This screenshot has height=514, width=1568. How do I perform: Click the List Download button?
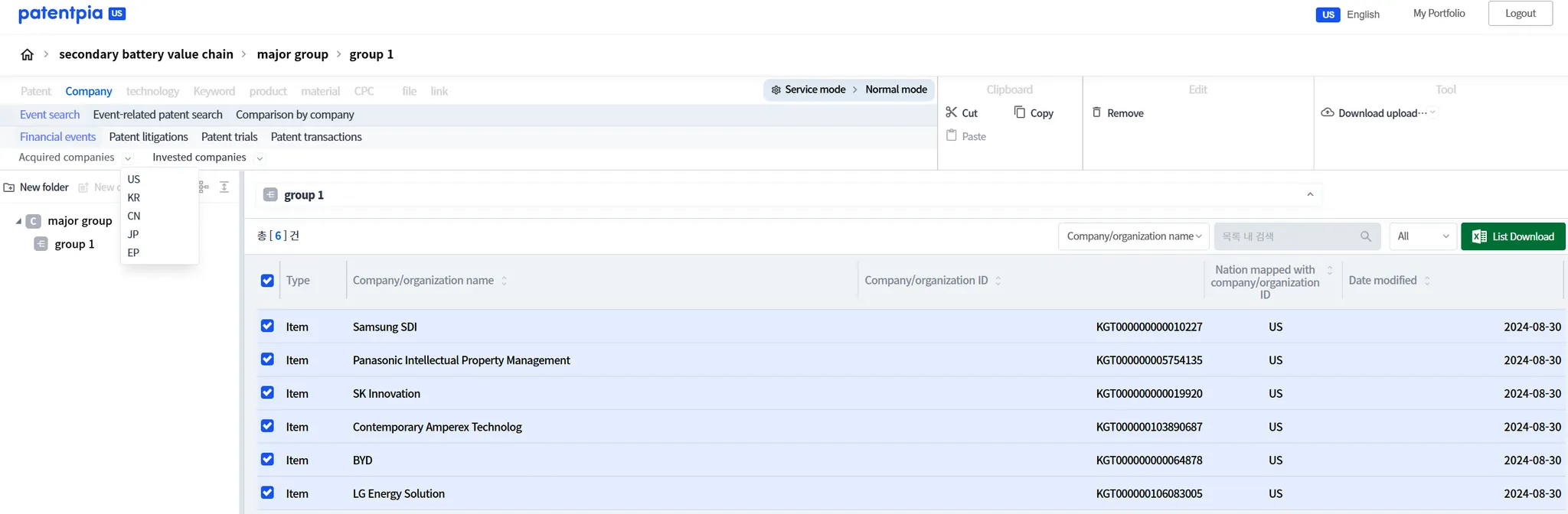pyautogui.click(x=1513, y=236)
